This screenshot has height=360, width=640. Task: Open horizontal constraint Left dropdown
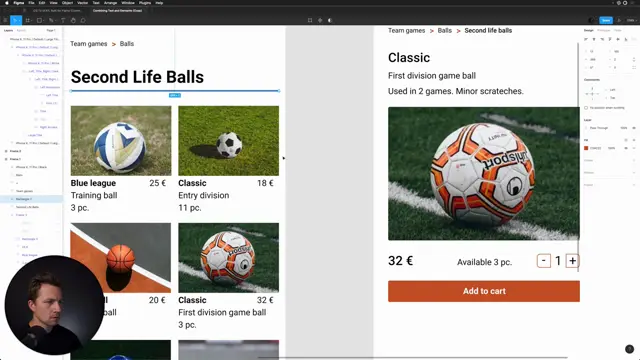[613, 90]
